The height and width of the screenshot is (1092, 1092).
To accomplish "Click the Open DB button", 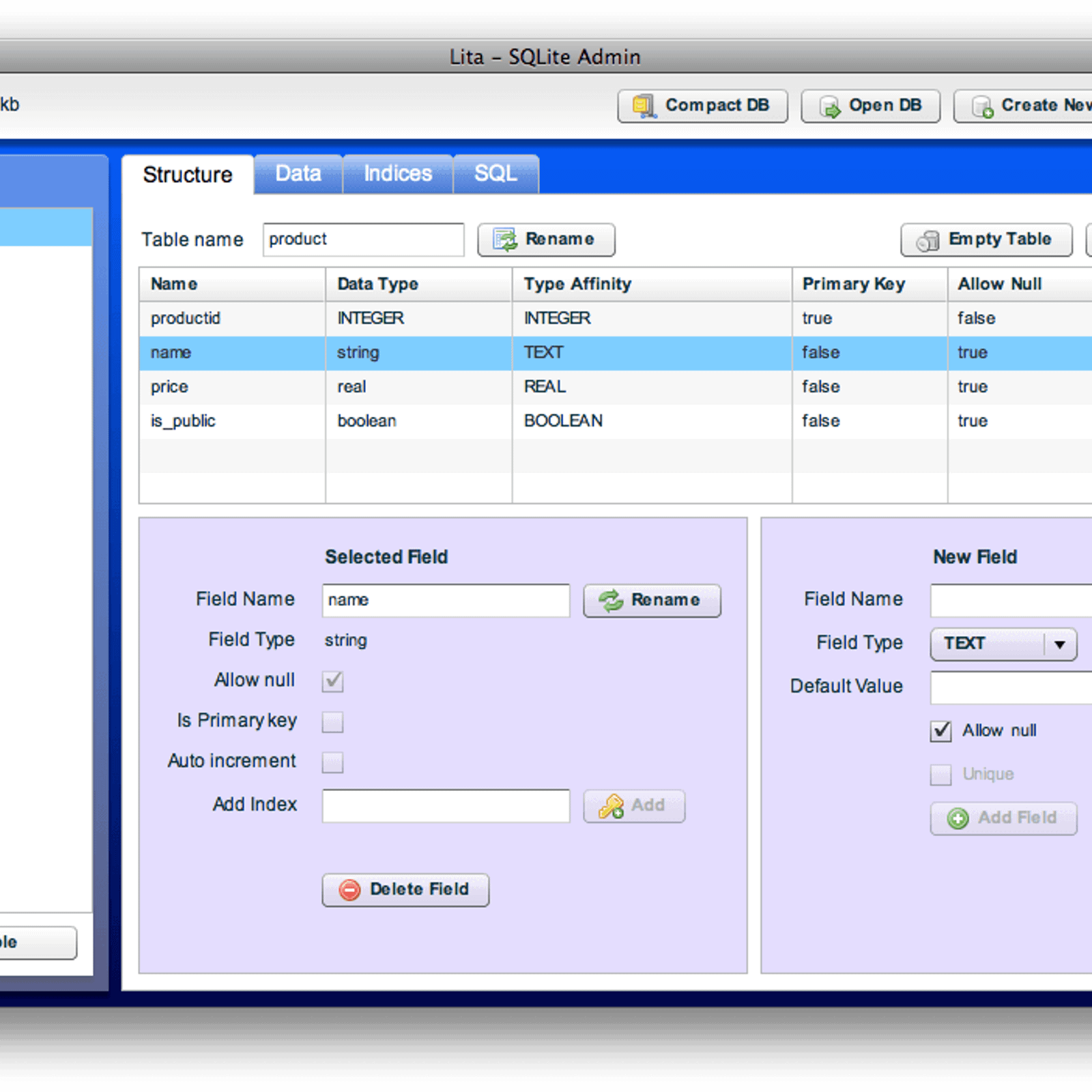I will tap(870, 106).
